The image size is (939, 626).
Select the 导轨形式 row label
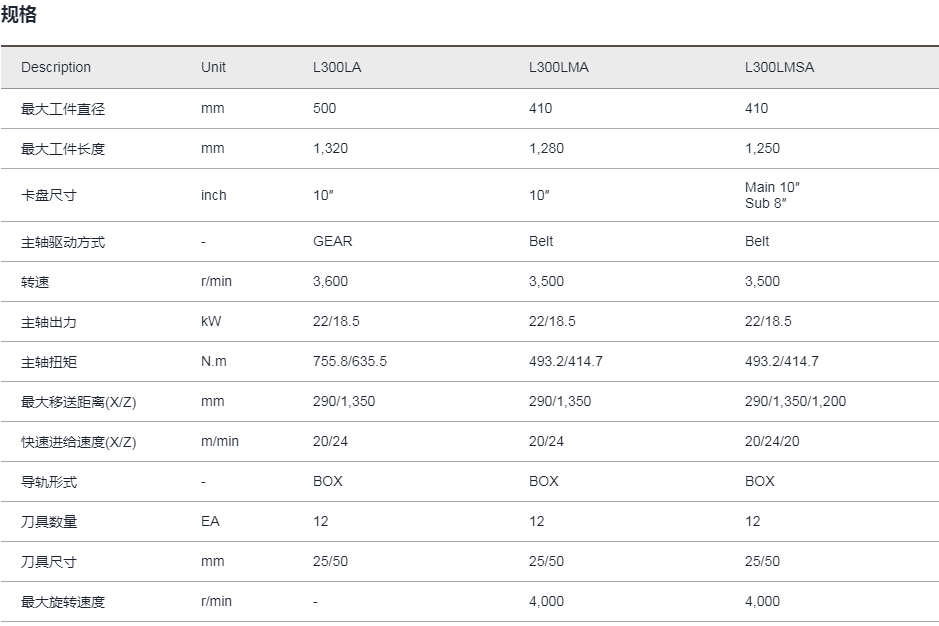tap(49, 482)
